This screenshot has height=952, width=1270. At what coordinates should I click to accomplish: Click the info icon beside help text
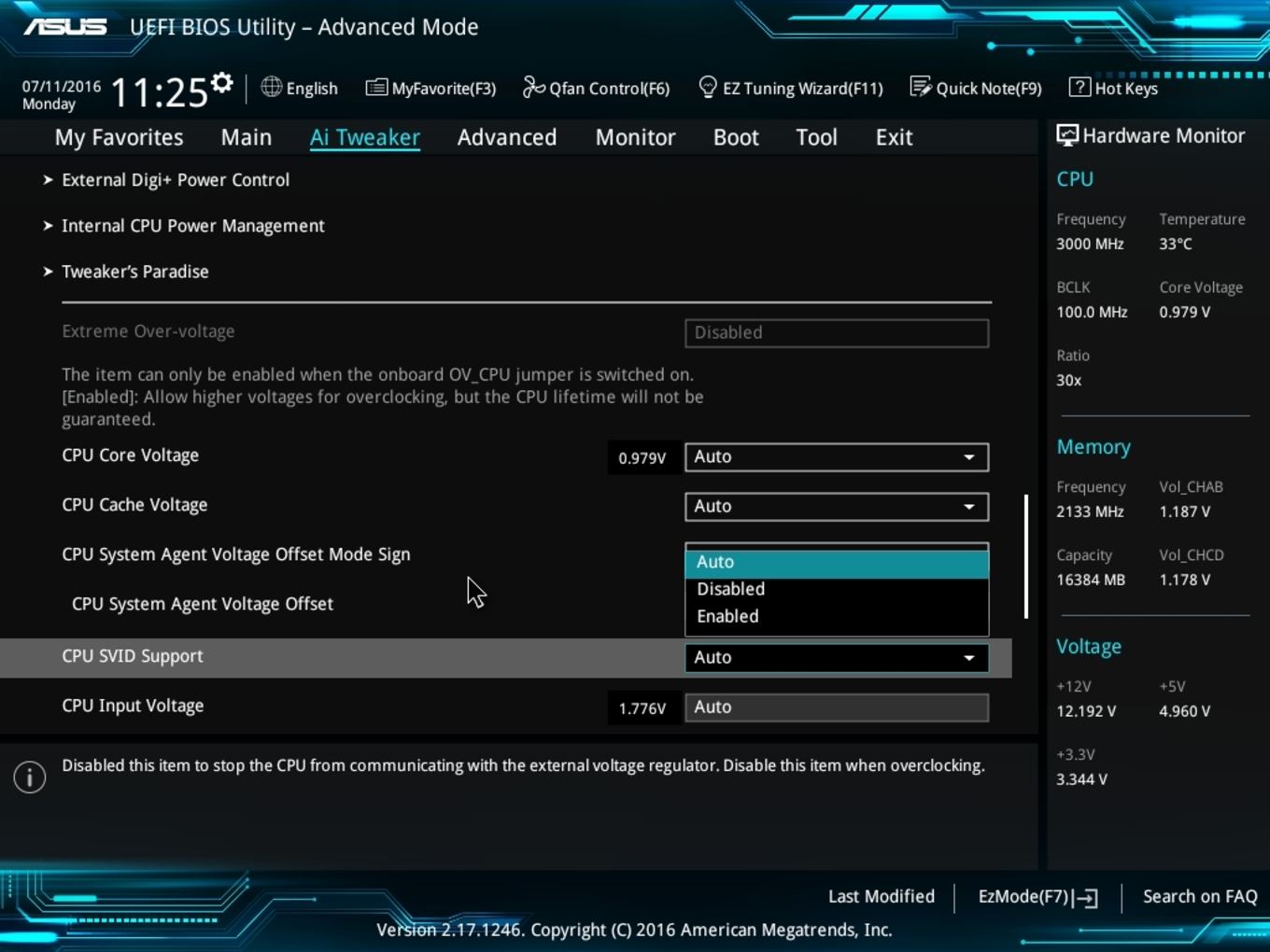30,777
